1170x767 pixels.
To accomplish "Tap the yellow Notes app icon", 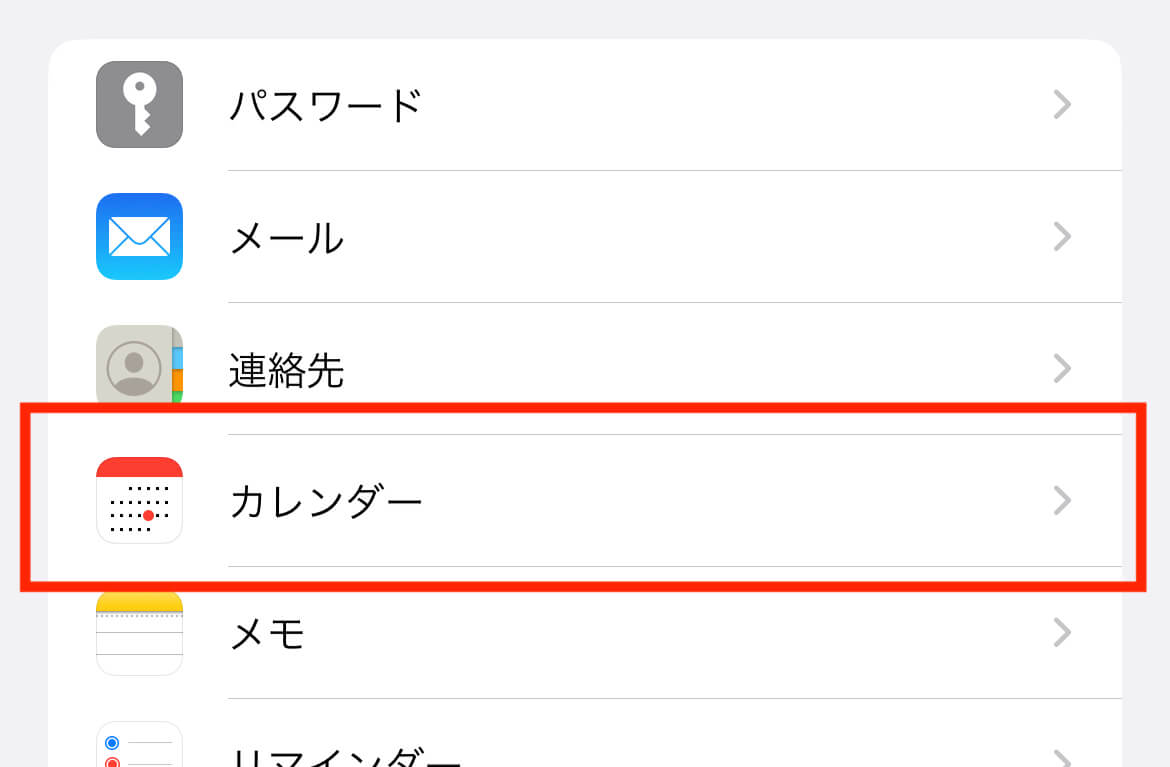I will pos(140,633).
